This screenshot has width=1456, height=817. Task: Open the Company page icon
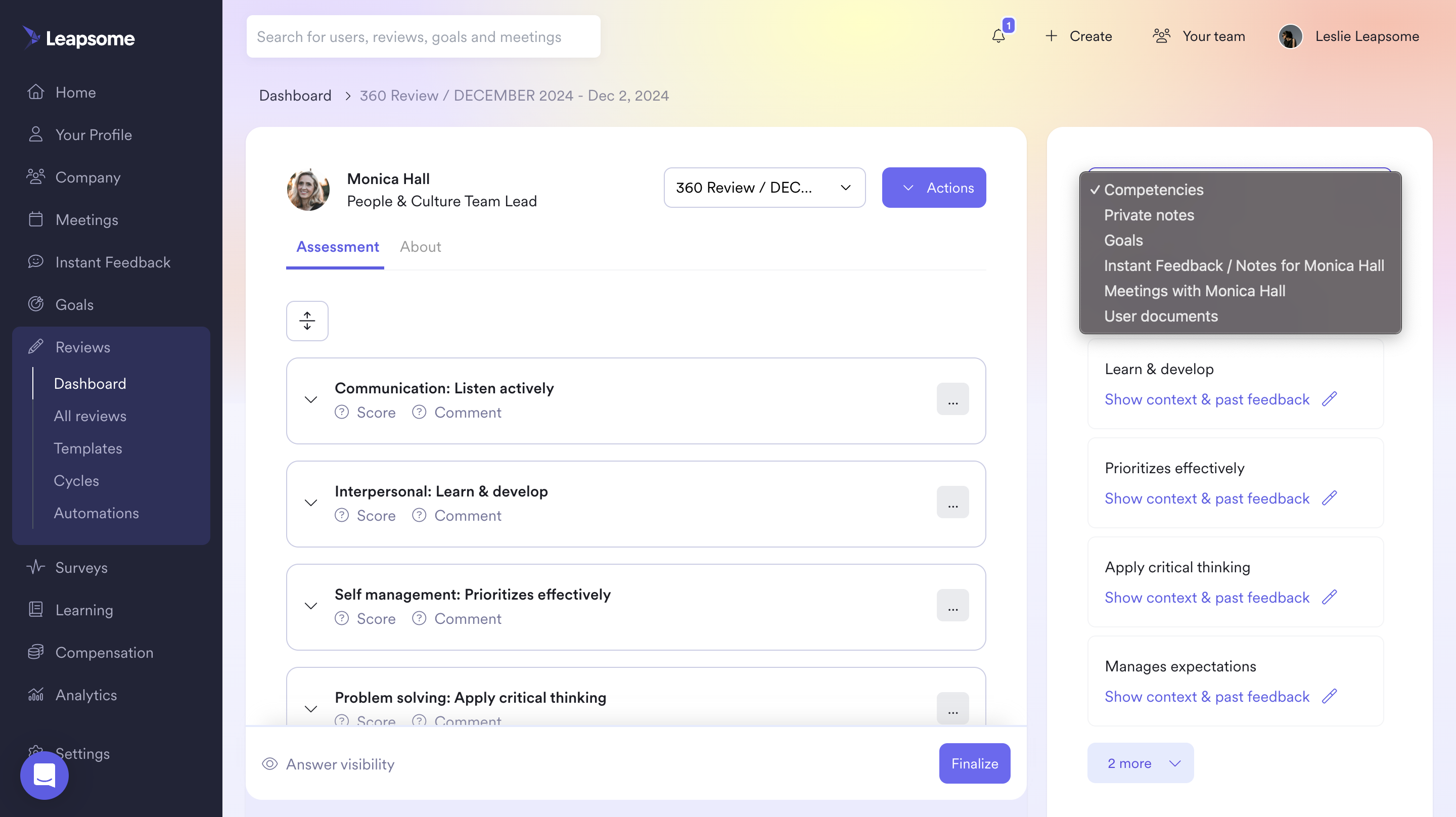pyautogui.click(x=35, y=177)
